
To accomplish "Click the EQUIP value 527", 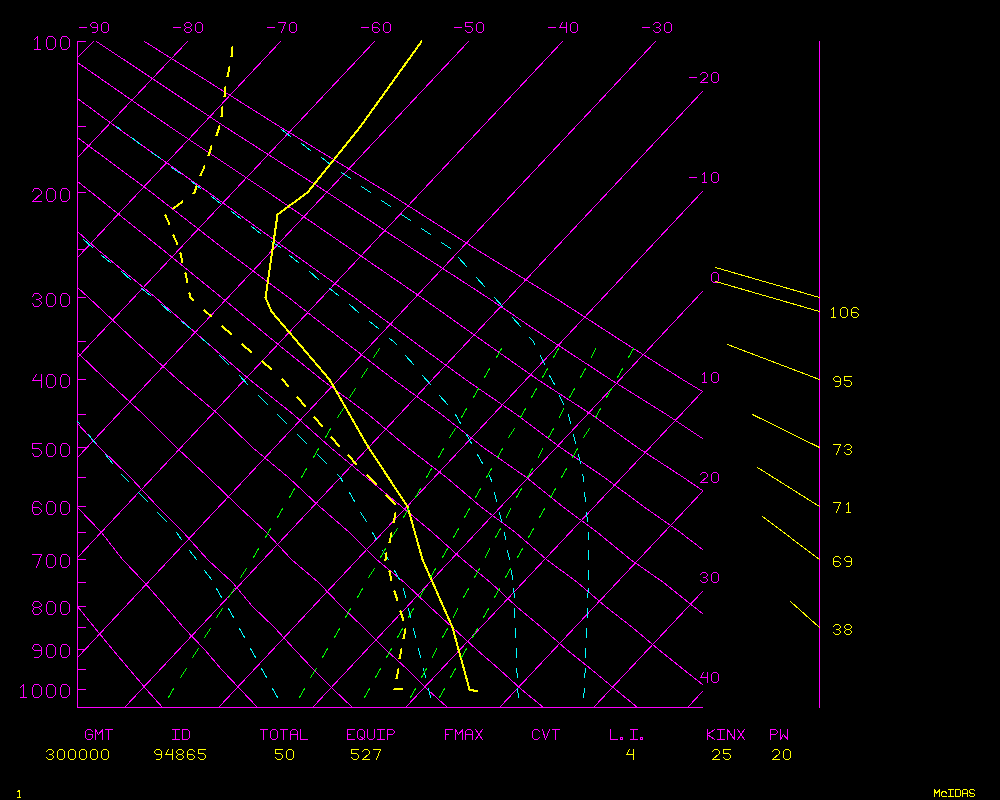I will [365, 755].
